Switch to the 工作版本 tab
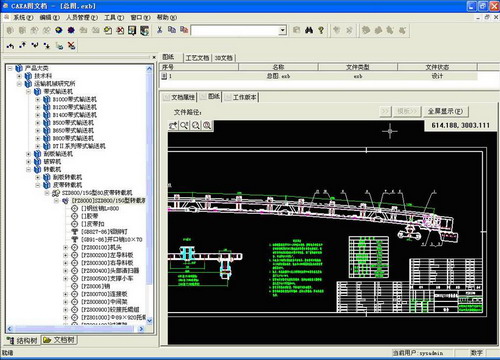This screenshot has width=500, height=360. [241, 97]
